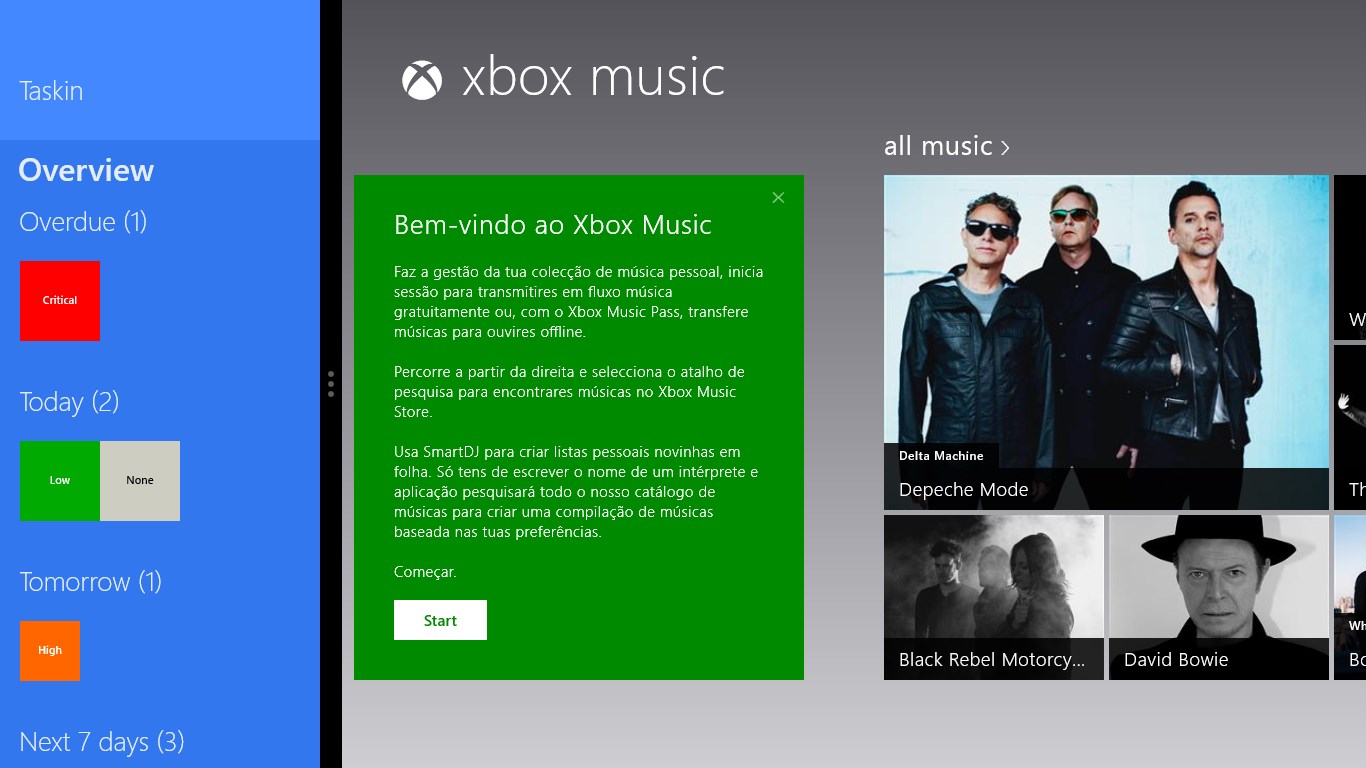Click the Start button in welcome panel

point(440,620)
